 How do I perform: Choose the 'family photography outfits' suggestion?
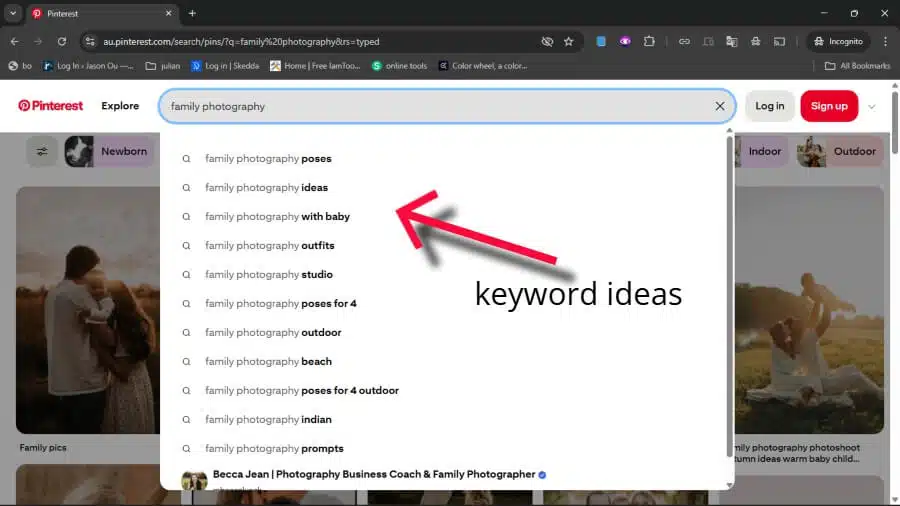pyautogui.click(x=269, y=246)
